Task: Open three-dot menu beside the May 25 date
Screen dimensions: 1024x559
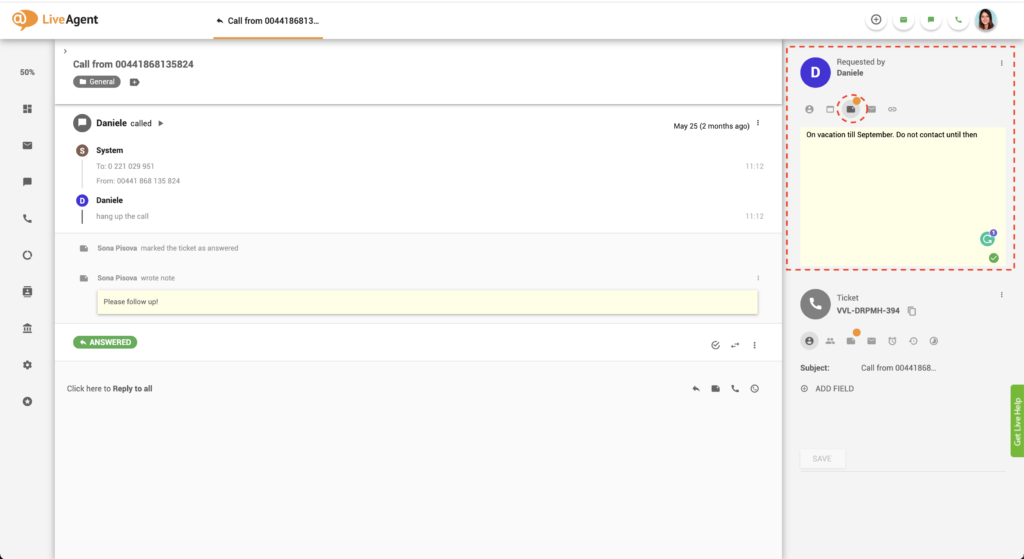Action: click(x=758, y=123)
